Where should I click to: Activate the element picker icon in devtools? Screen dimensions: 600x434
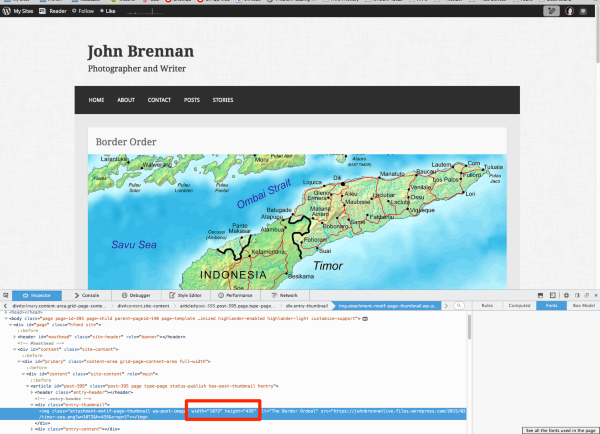(x=6, y=295)
